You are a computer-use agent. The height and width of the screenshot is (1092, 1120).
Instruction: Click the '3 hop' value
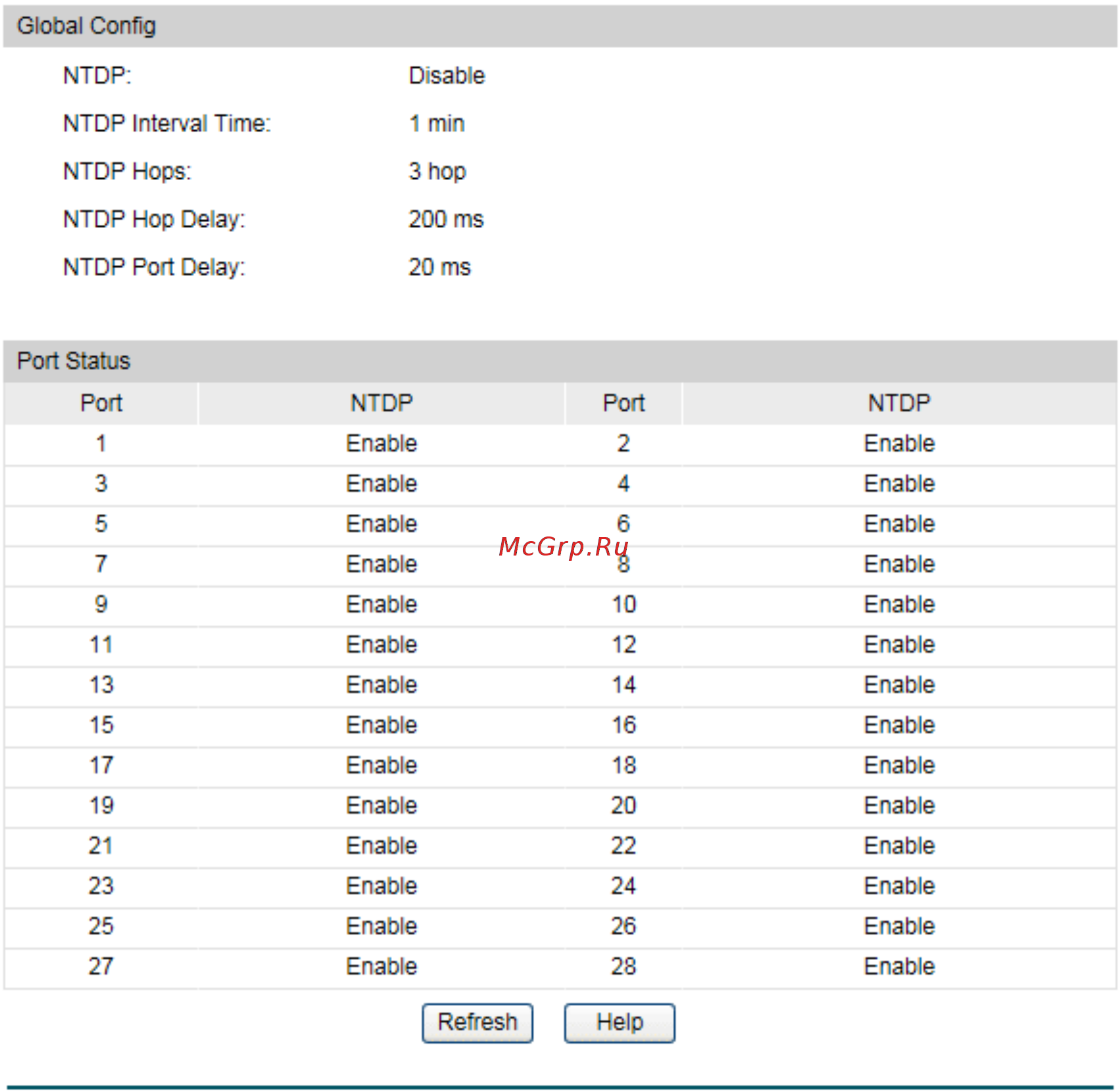[437, 172]
